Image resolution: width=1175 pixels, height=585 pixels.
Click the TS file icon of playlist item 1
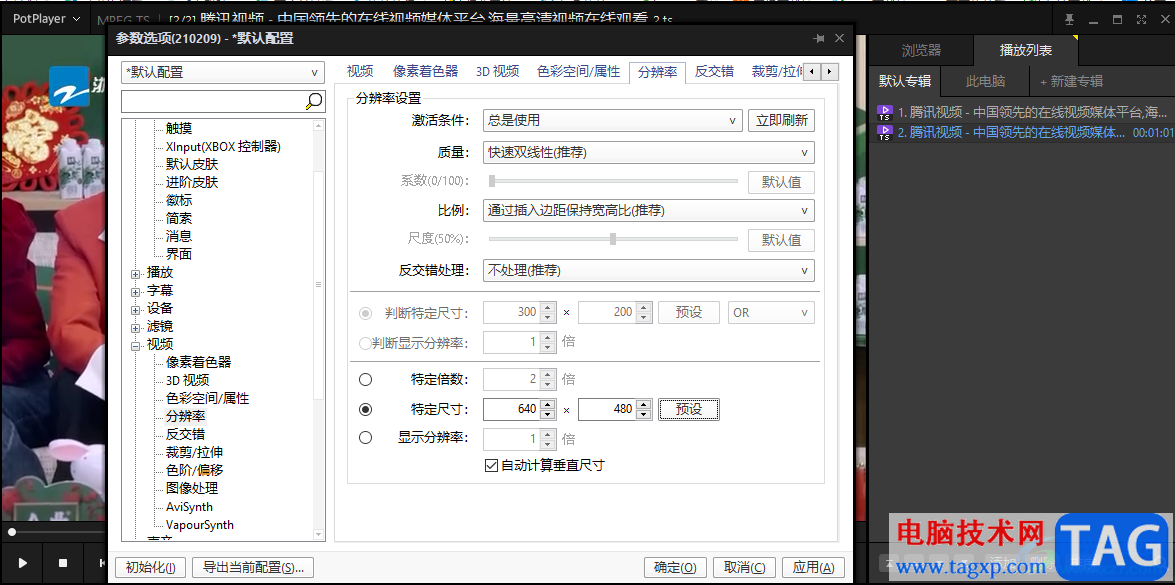click(884, 112)
